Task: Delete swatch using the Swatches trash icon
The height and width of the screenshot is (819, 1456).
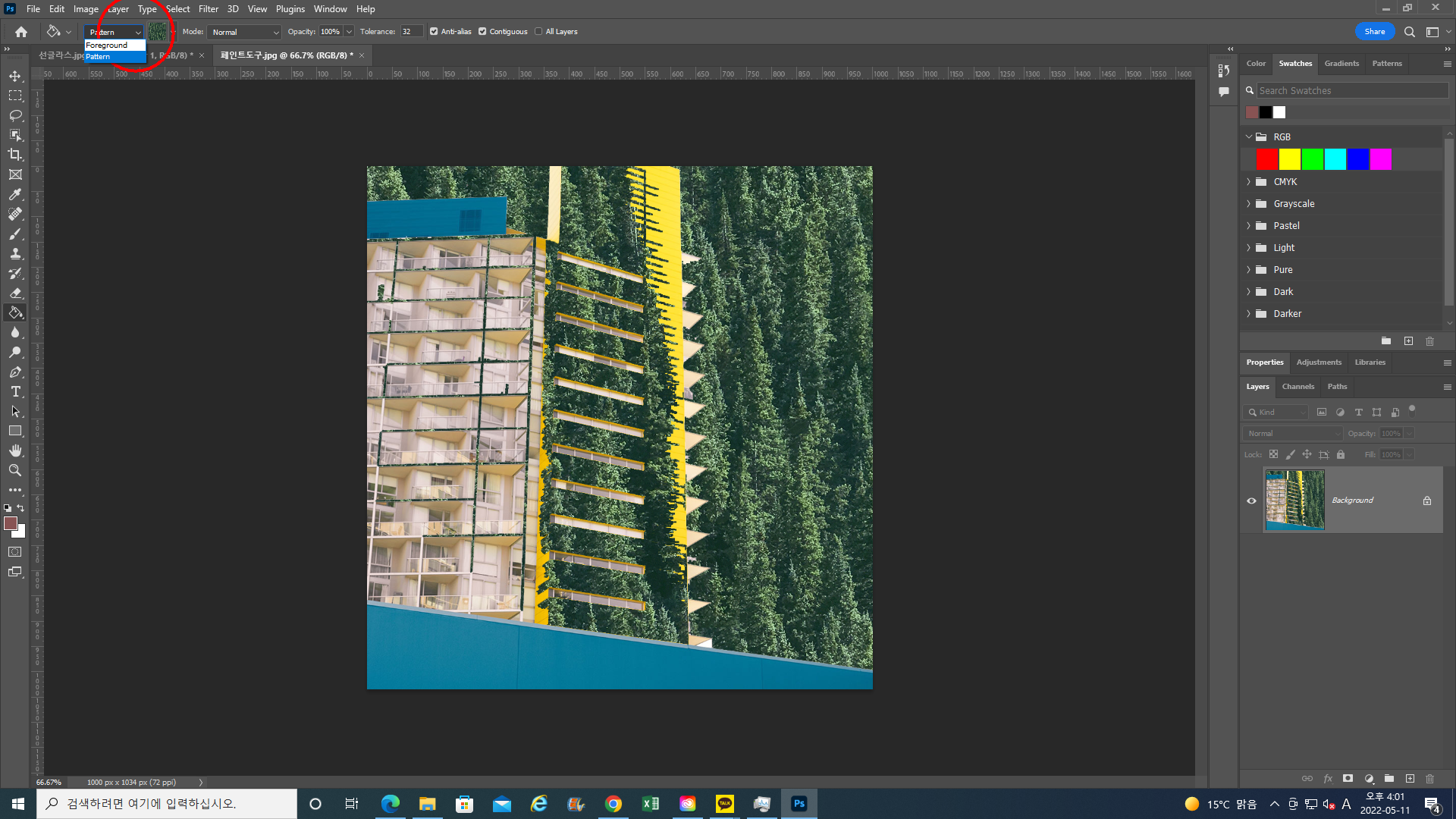Action: tap(1429, 341)
